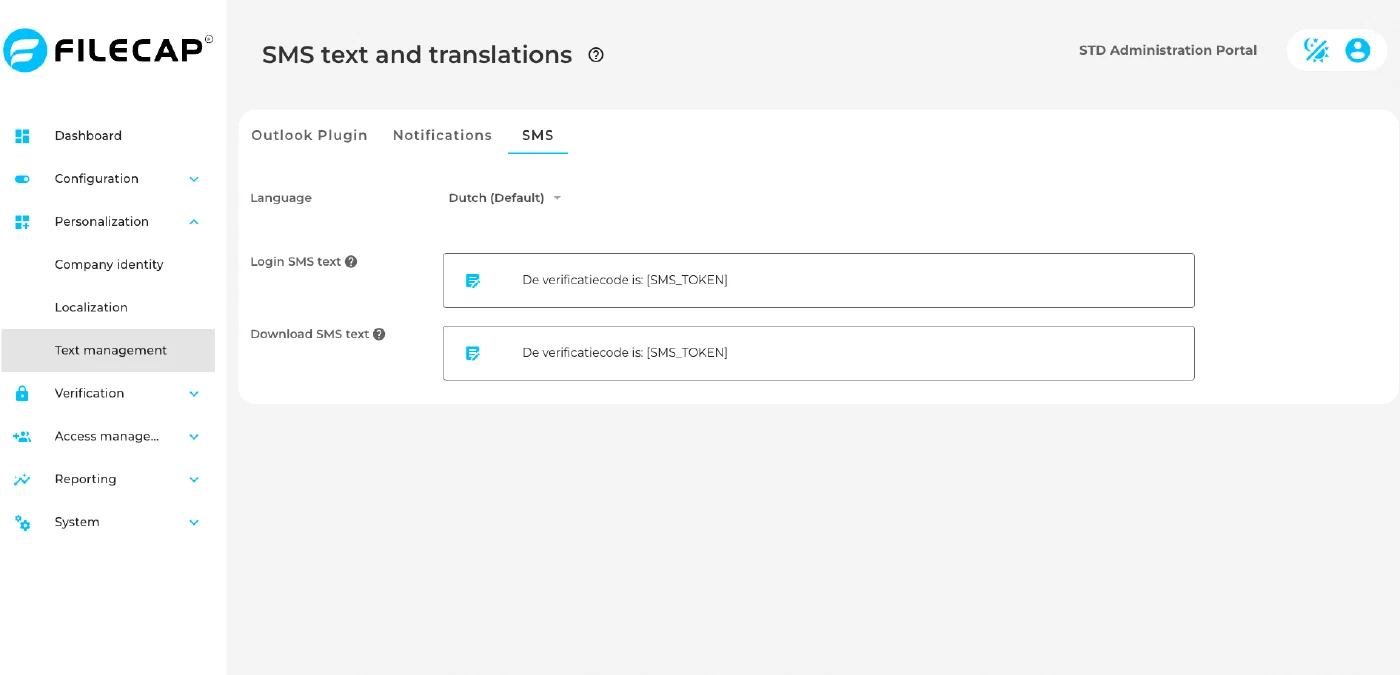Click the System gears icon

click(x=22, y=523)
